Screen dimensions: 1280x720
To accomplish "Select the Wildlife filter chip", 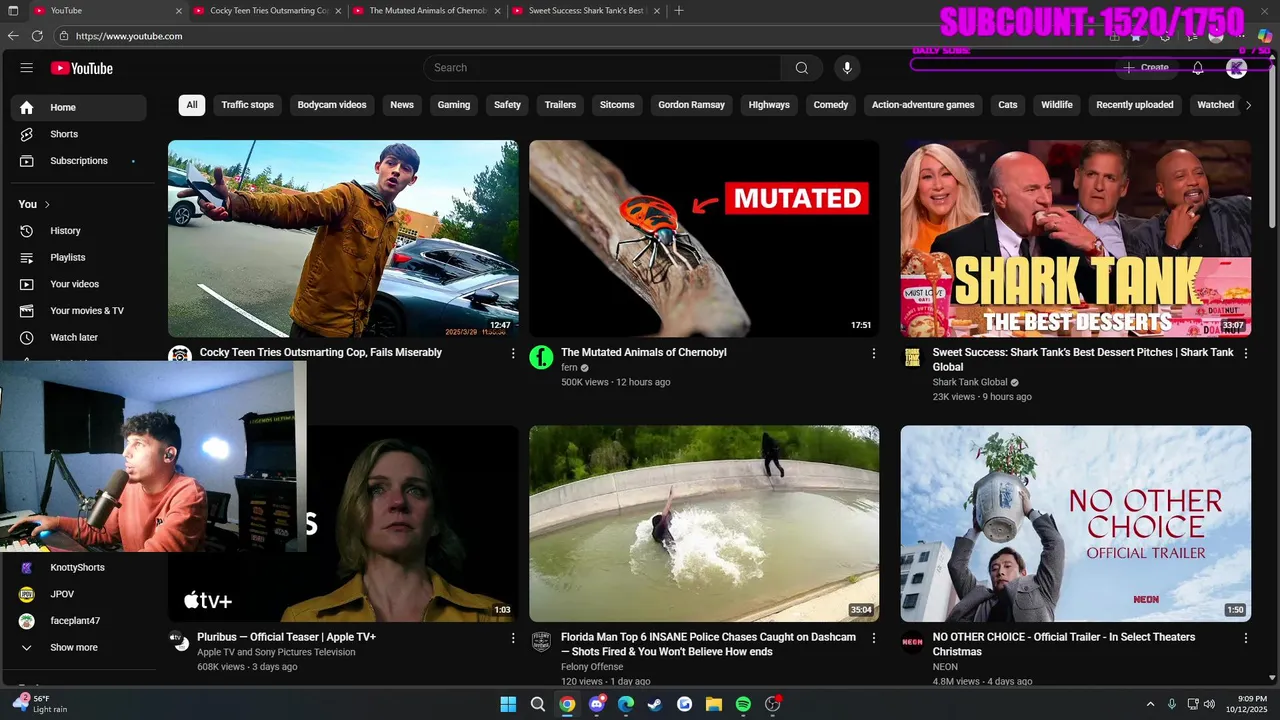I will click(1057, 105).
